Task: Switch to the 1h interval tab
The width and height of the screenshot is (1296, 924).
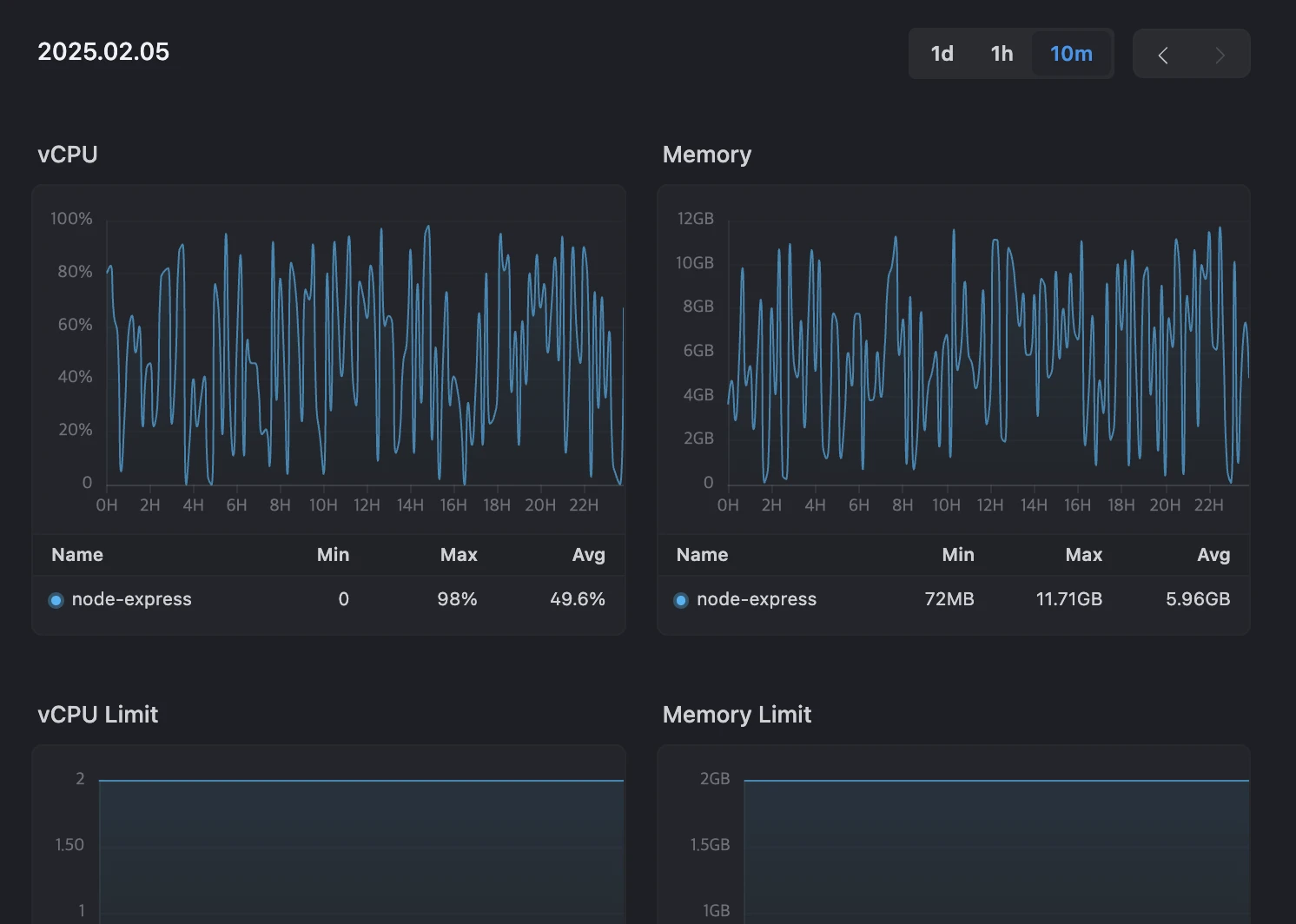Action: (1001, 53)
